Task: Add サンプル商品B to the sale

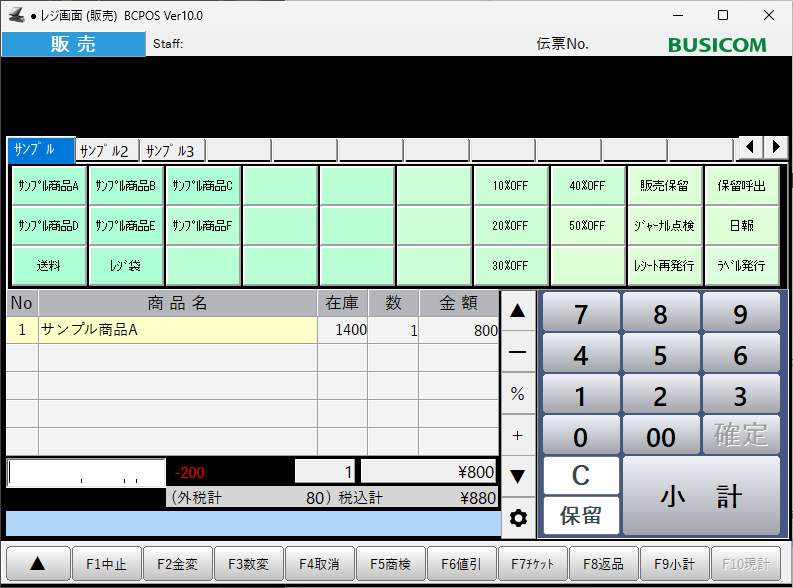Action: point(126,186)
